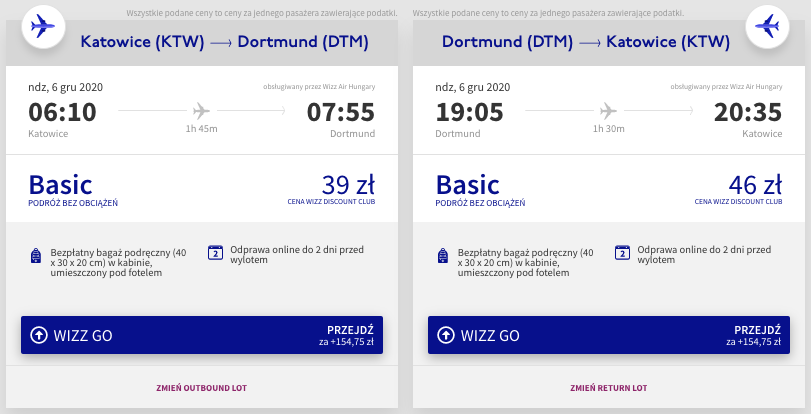Screen dimensions: 811x414
Task: Click the return flight airplane badge icon
Action: 768,25
